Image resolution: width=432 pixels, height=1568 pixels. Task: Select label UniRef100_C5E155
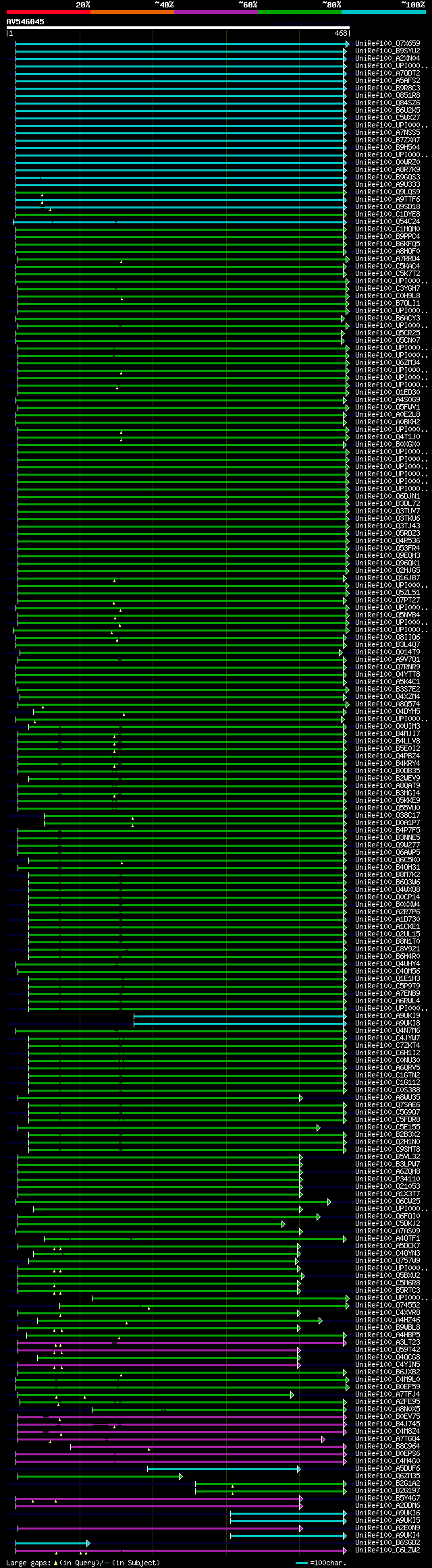coord(387,1127)
